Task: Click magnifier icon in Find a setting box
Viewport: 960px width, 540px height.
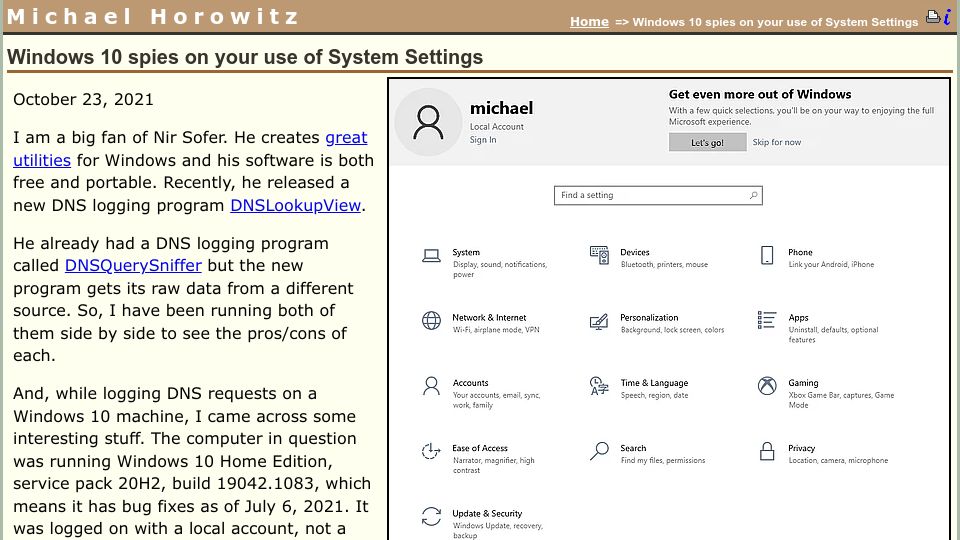Action: 753,195
